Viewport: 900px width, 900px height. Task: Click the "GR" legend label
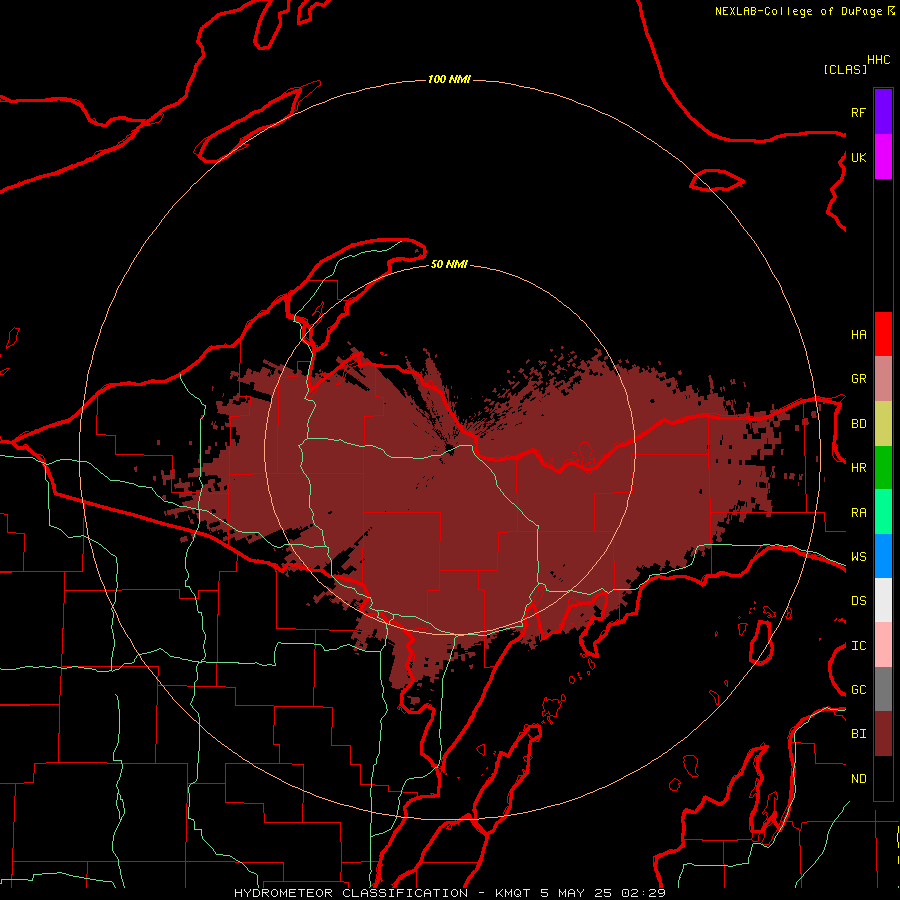(858, 379)
